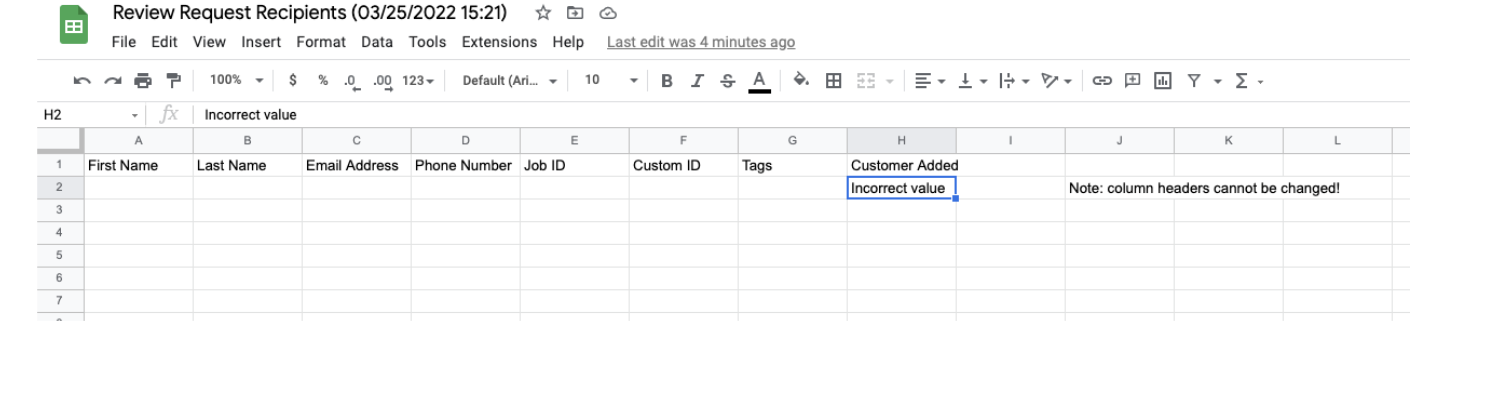Screen dimensions: 1488x410
Task: Click the undo arrow icon
Action: [83, 81]
